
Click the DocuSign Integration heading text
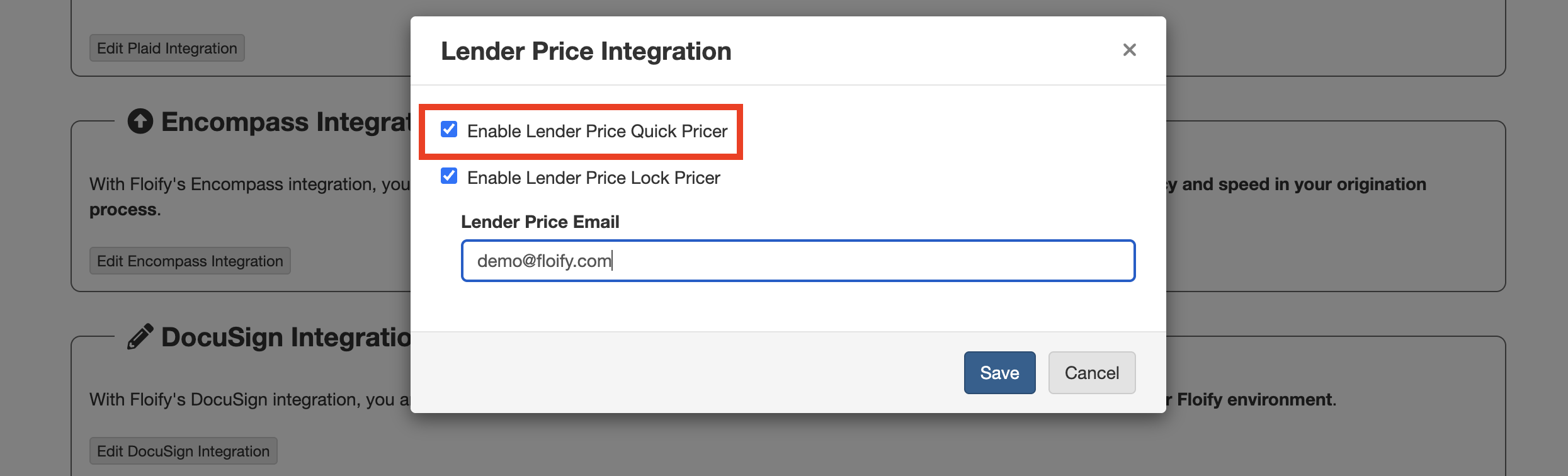click(x=283, y=336)
